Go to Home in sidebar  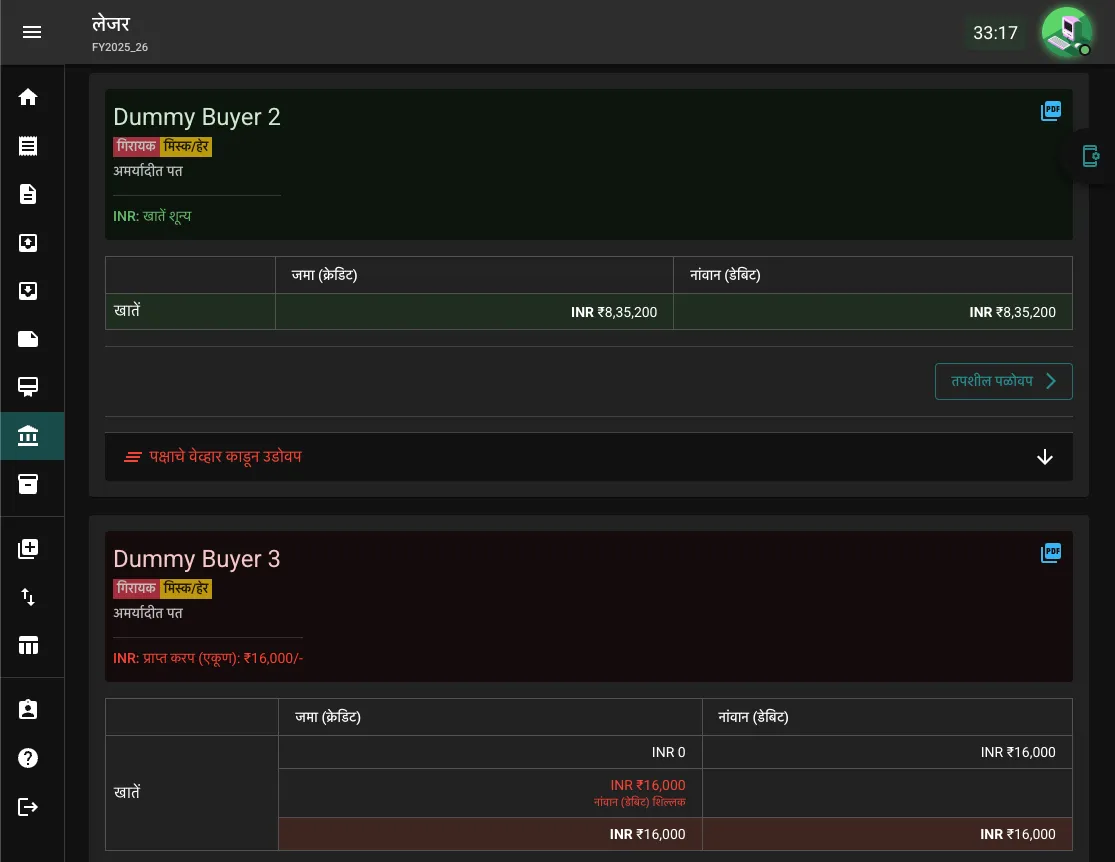(28, 97)
